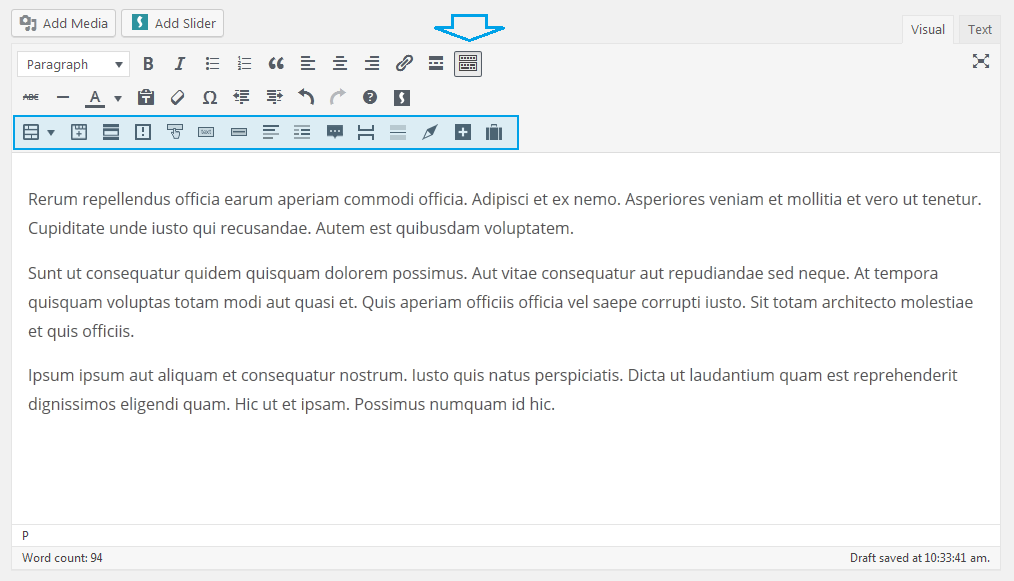Insert the speech bubble shortcode

pyautogui.click(x=334, y=132)
